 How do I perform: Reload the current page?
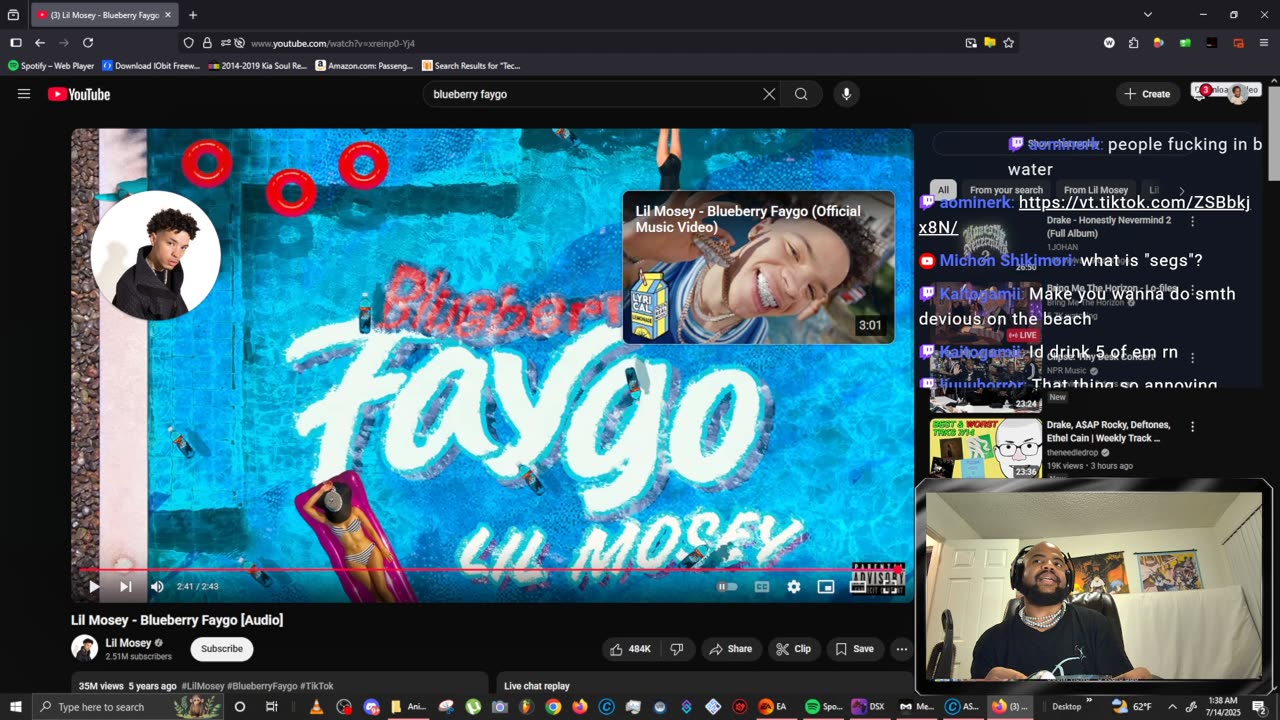[88, 43]
